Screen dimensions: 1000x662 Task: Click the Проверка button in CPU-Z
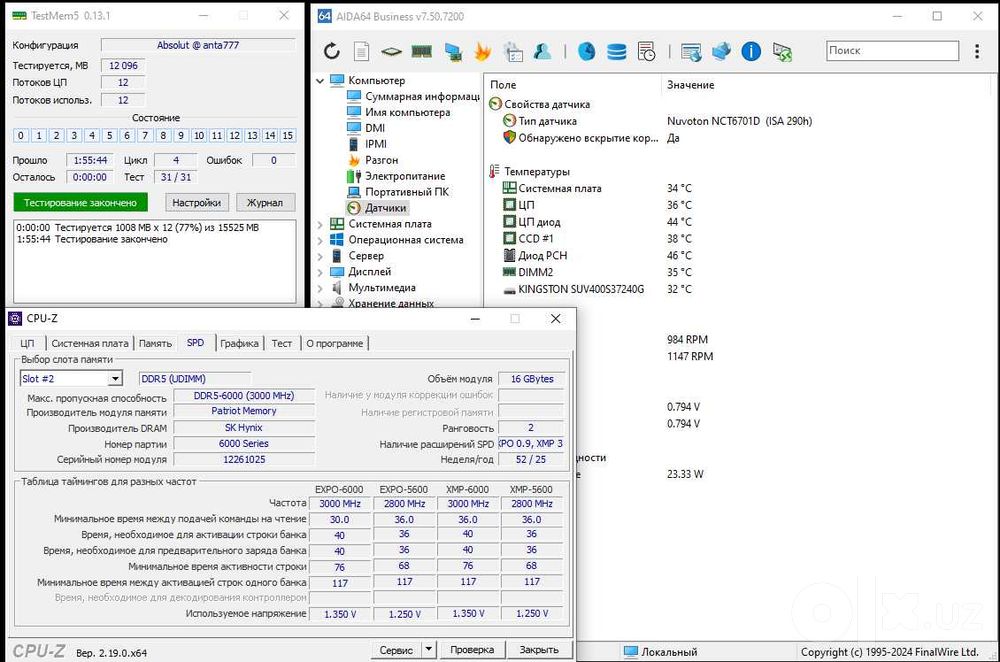pos(472,650)
